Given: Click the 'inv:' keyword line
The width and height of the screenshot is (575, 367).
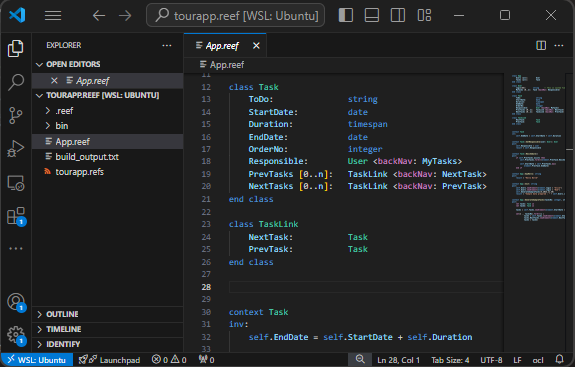Looking at the screenshot, I should 239,324.
